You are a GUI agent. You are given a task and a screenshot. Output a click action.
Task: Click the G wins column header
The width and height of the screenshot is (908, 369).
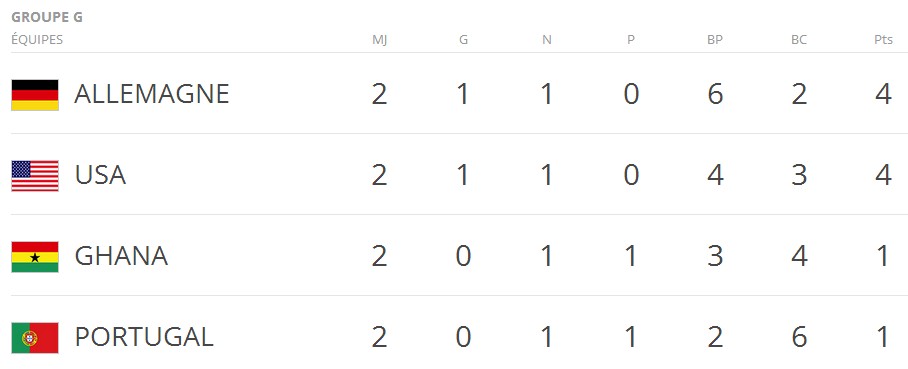[463, 40]
